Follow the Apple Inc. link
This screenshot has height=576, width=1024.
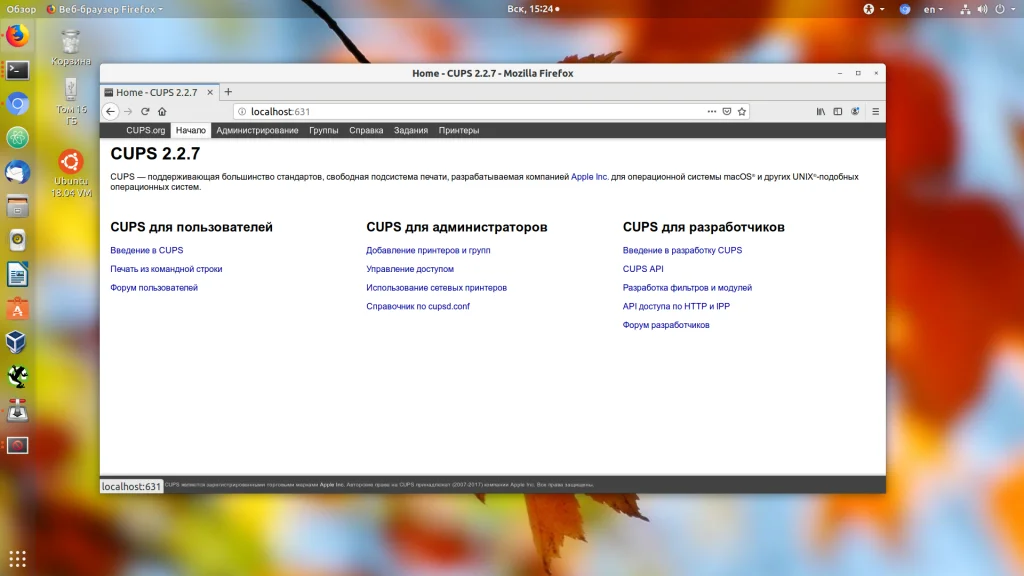click(x=589, y=177)
